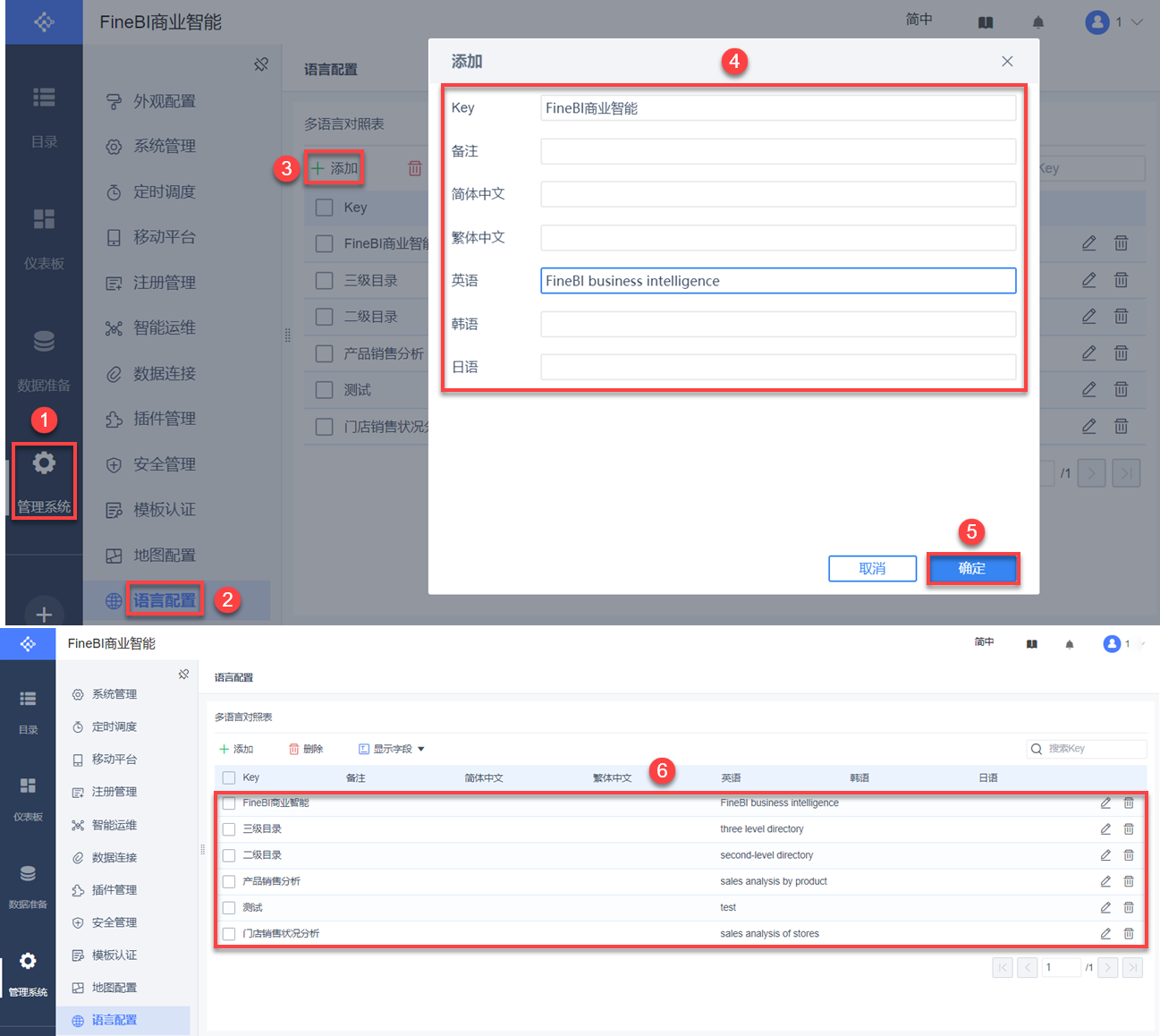Click the small 添加 button next to 删除

tap(236, 749)
